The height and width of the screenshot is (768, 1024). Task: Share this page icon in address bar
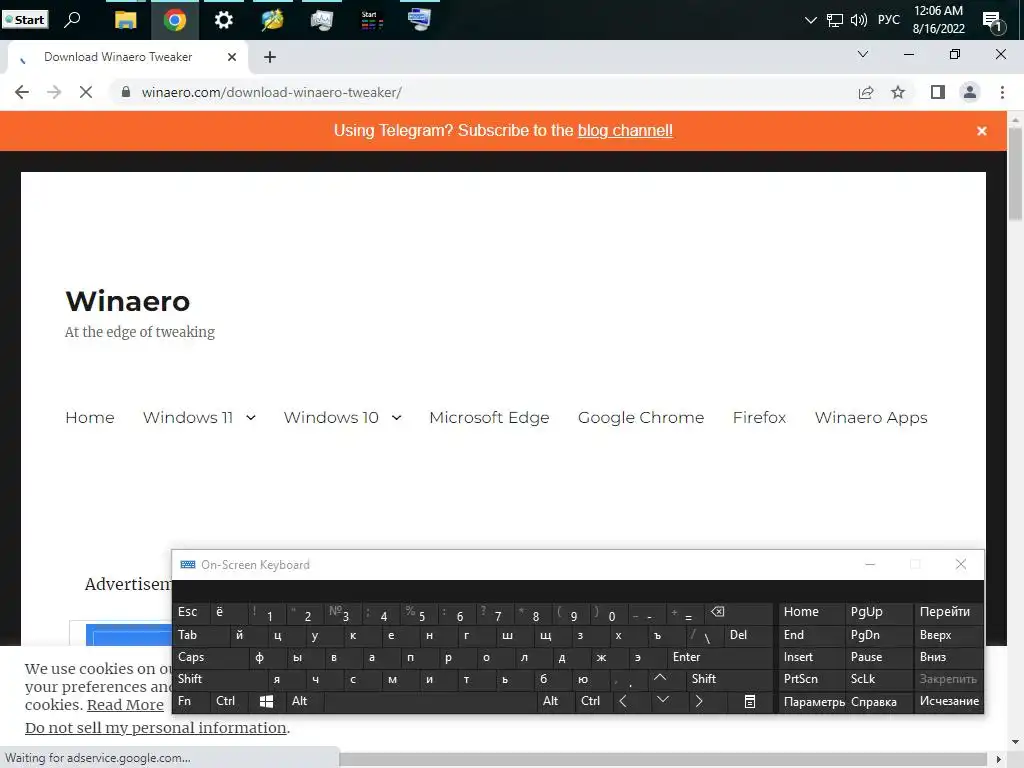(x=866, y=92)
